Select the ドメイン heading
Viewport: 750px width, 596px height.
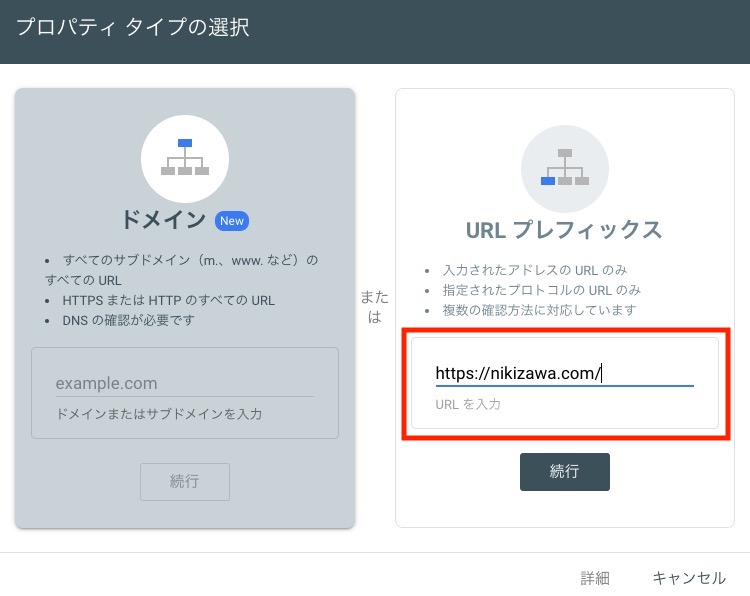[x=164, y=220]
